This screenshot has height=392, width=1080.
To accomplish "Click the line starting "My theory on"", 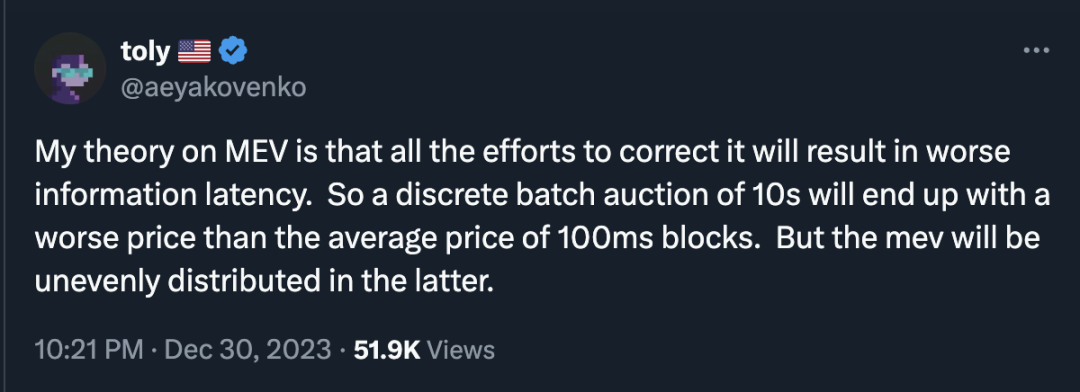I will tap(522, 153).
